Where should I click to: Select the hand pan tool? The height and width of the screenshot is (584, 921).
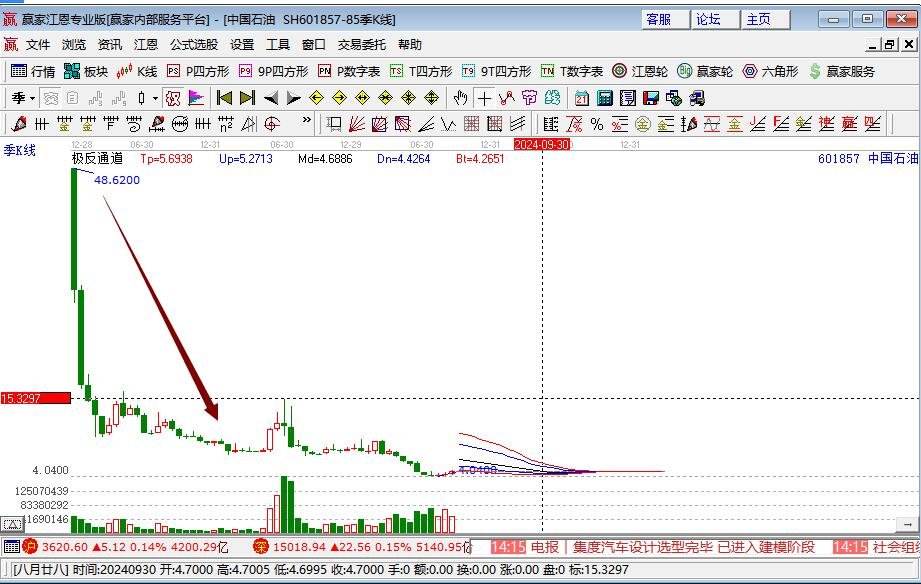[460, 98]
